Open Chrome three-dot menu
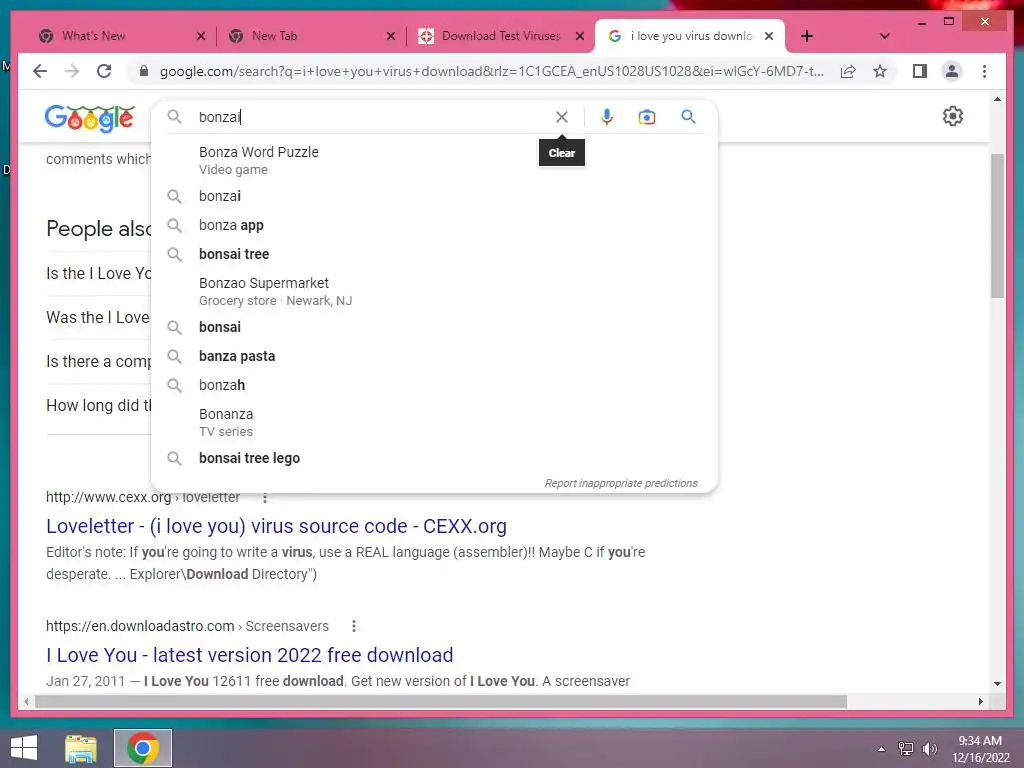The image size is (1024, 768). pyautogui.click(x=984, y=71)
